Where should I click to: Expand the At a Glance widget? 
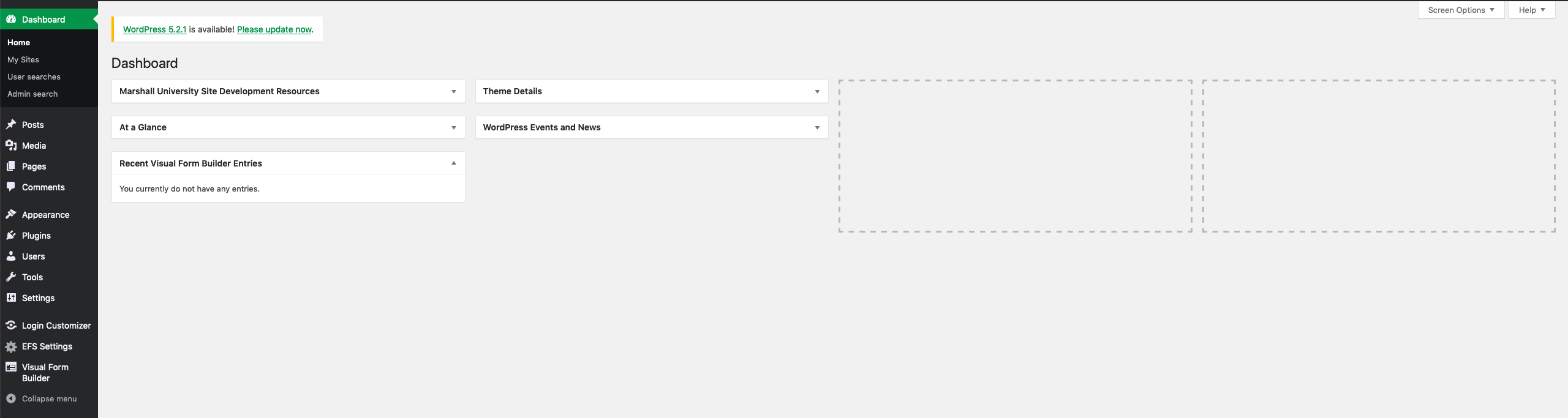(454, 127)
